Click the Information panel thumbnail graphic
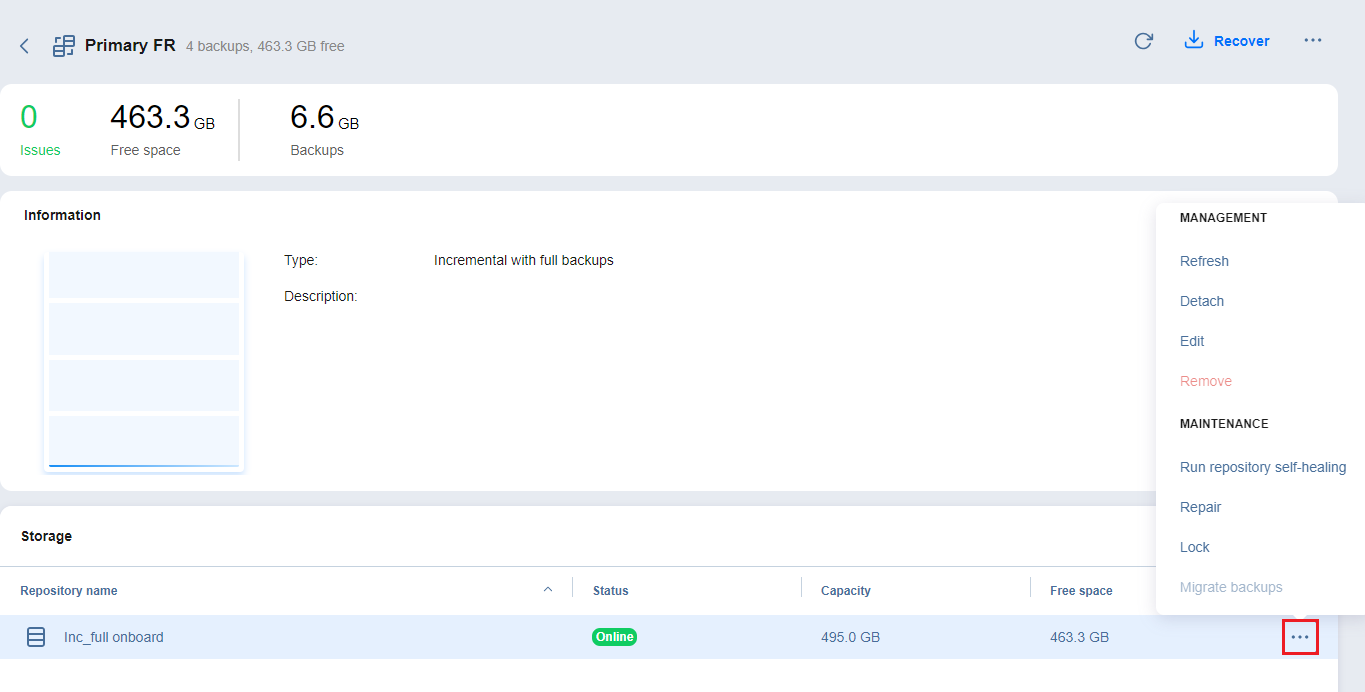 click(144, 361)
